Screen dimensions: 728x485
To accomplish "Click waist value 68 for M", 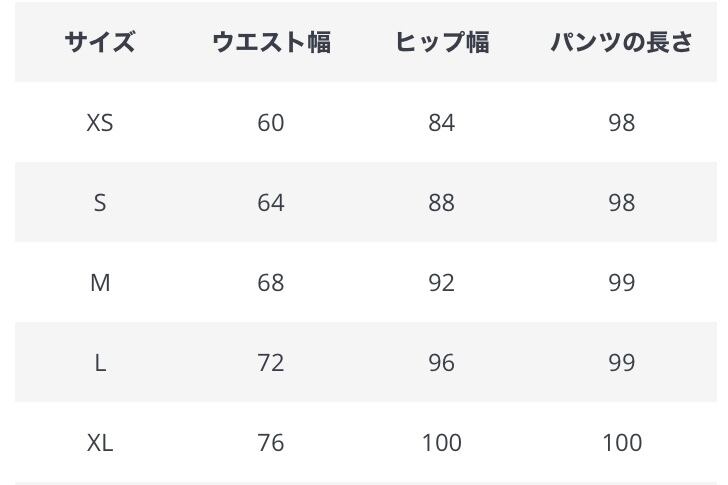I will [271, 283].
